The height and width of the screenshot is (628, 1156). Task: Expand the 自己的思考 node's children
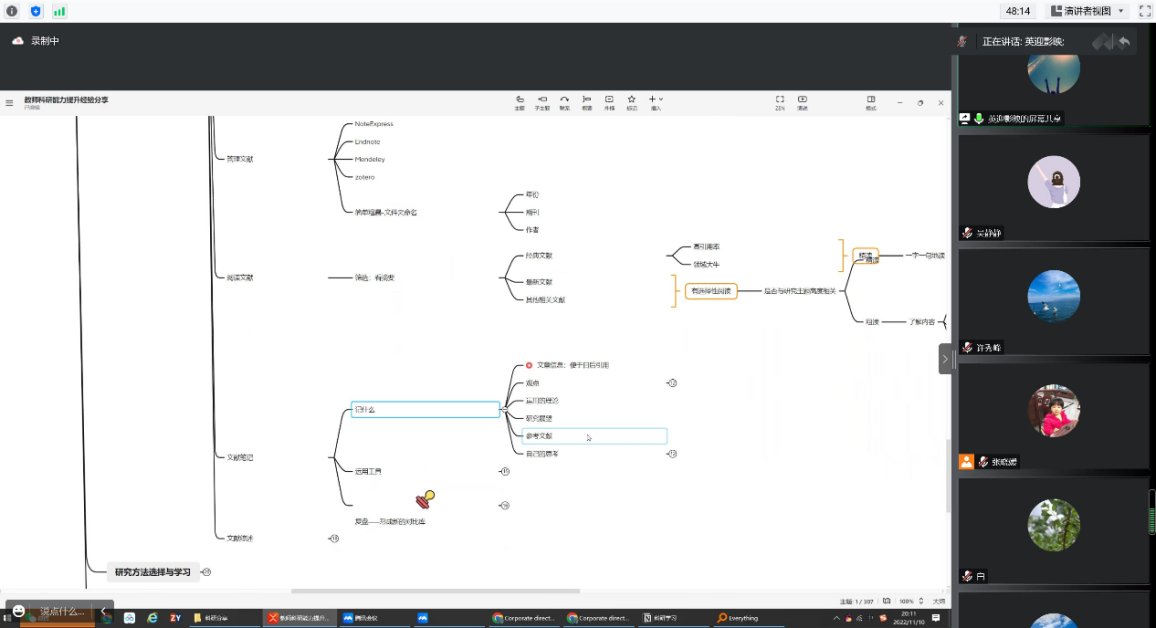(x=672, y=454)
